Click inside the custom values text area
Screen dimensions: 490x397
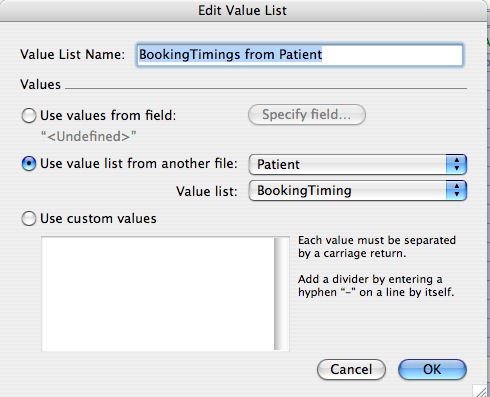pyautogui.click(x=157, y=294)
